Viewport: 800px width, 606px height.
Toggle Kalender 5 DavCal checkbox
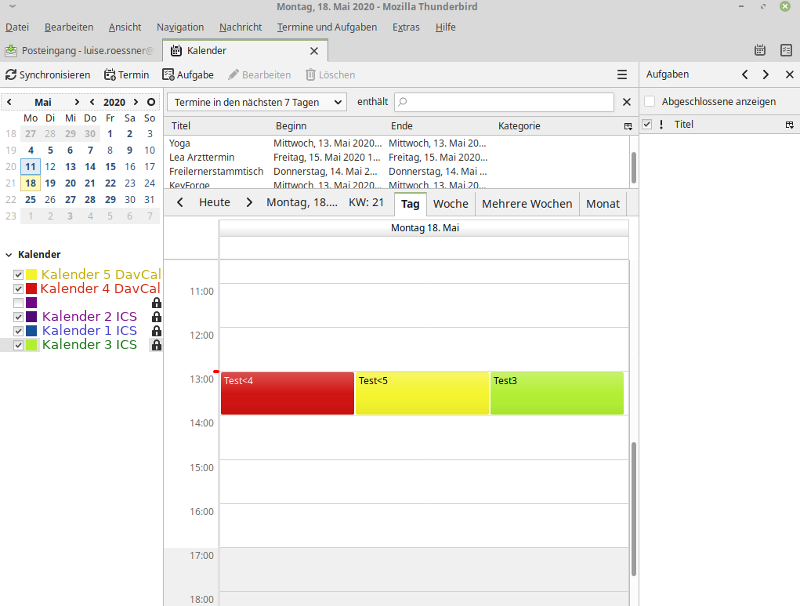pyautogui.click(x=18, y=275)
